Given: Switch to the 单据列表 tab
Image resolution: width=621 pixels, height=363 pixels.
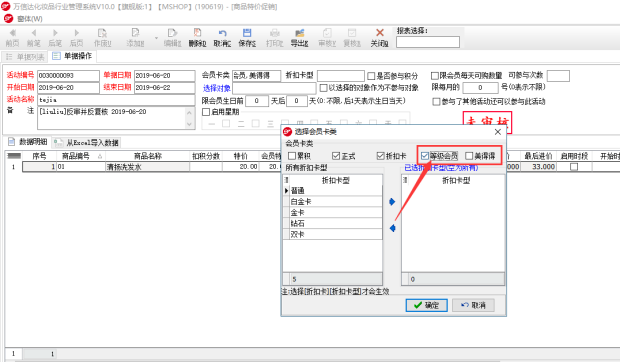Looking at the screenshot, I should coord(25,57).
